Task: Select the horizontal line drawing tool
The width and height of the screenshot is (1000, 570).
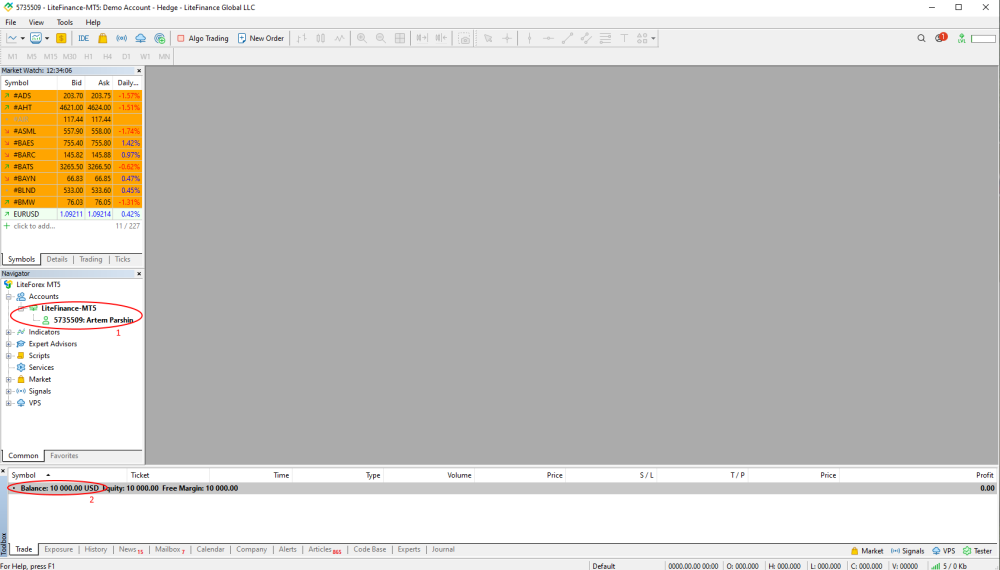Action: [x=548, y=38]
